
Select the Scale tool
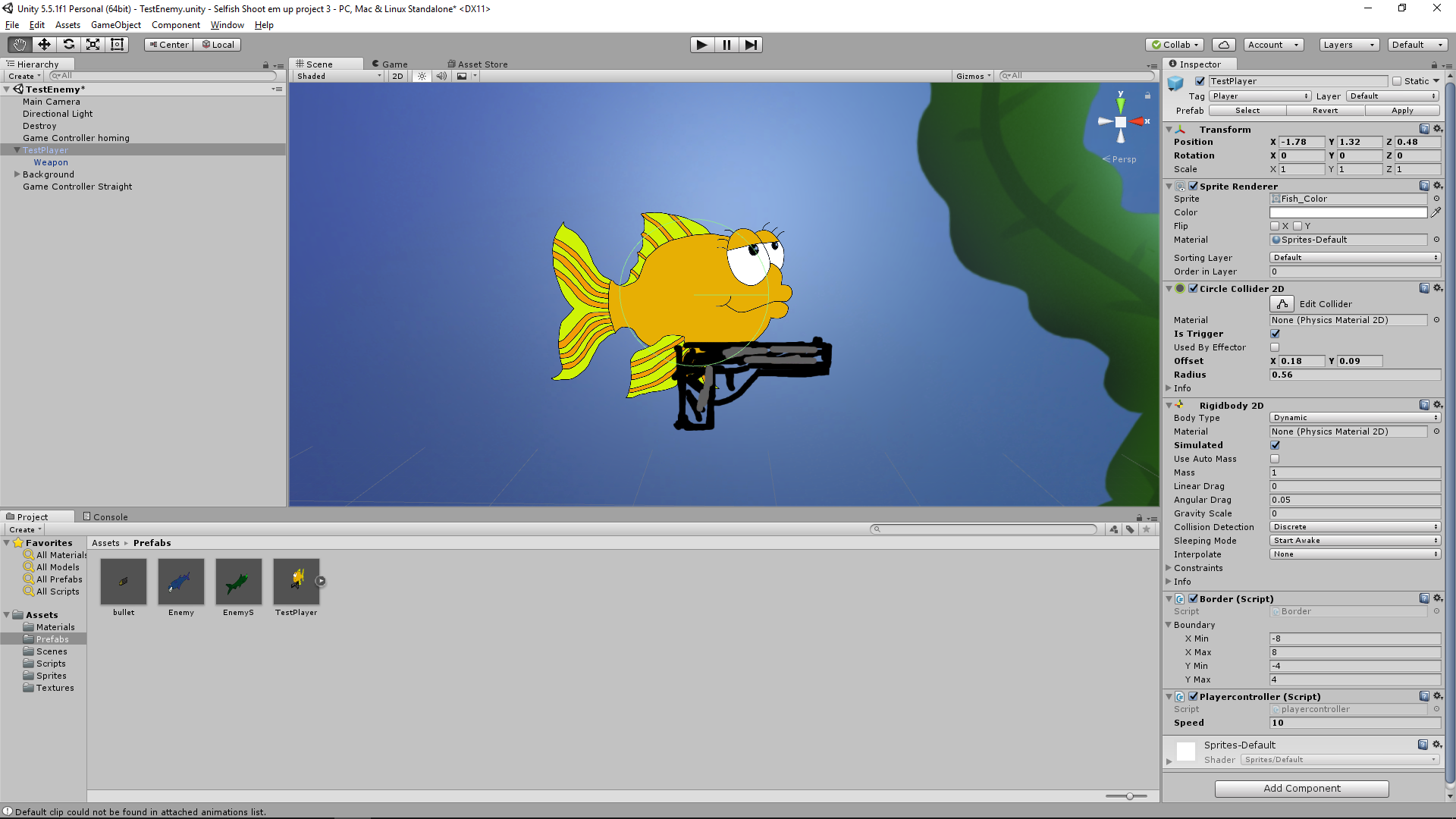click(x=93, y=45)
